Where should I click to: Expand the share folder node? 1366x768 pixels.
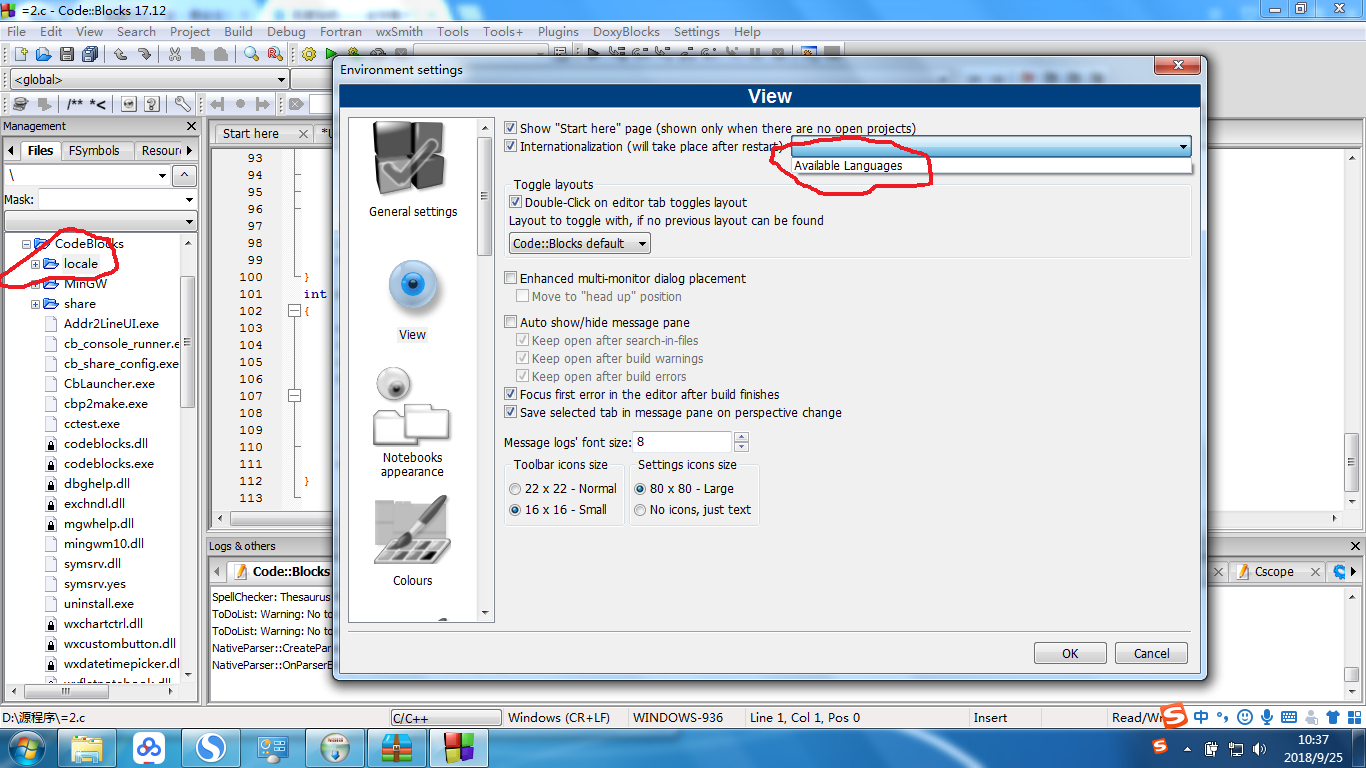(35, 304)
